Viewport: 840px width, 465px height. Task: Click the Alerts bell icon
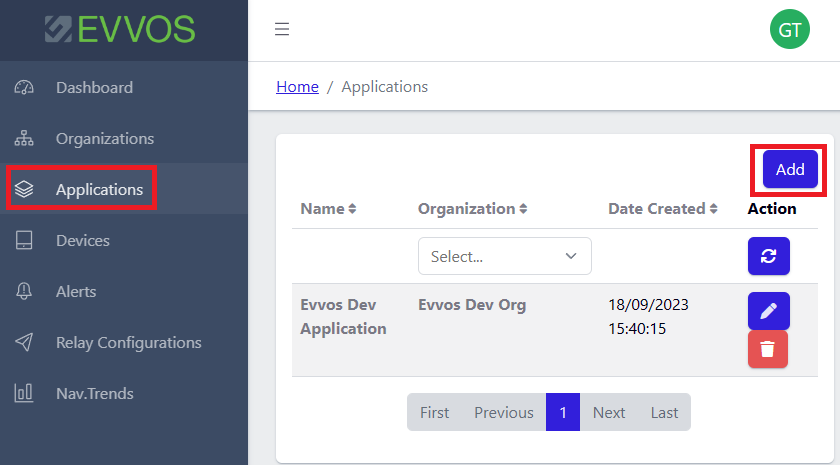coord(24,291)
